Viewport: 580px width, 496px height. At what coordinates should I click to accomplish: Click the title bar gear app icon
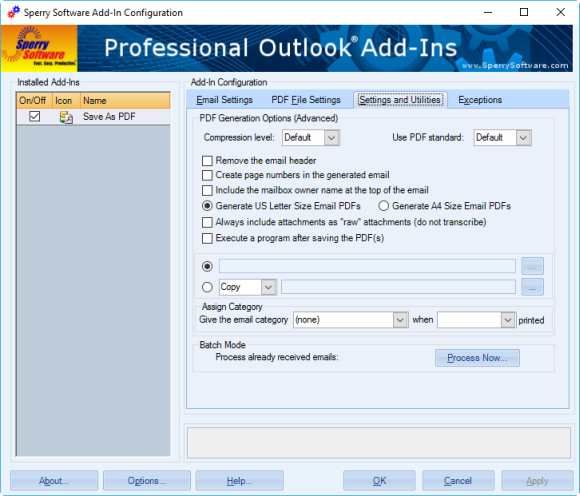pos(14,12)
